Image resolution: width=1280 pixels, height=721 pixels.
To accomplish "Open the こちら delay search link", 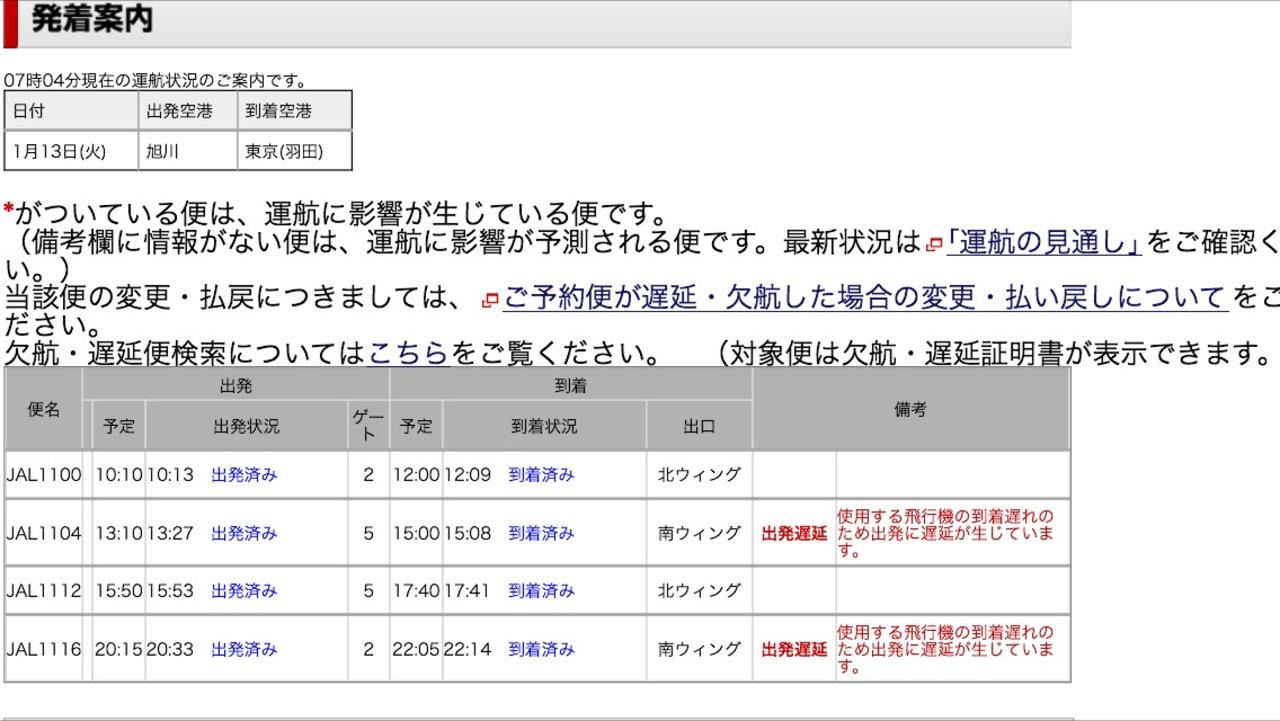I will point(408,353).
